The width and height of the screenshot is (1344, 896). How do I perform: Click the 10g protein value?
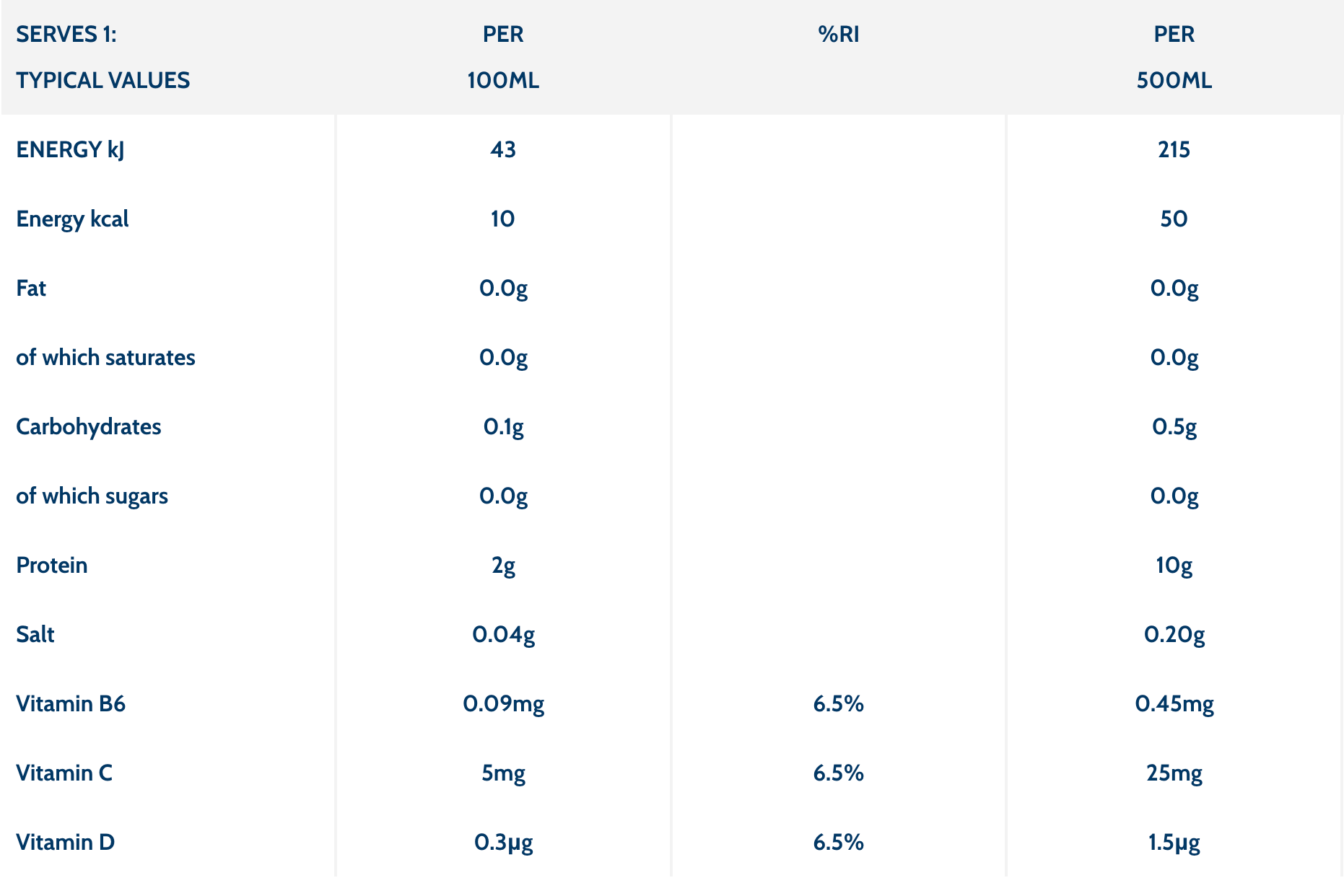click(x=1174, y=565)
